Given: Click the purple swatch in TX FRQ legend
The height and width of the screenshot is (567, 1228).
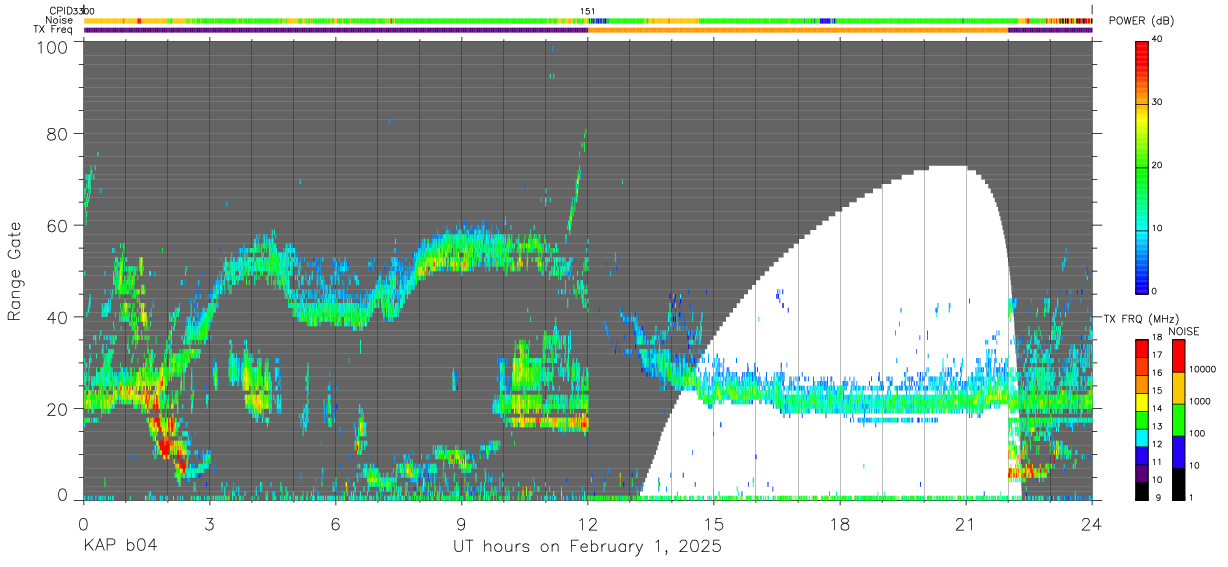Looking at the screenshot, I should (x=1142, y=474).
